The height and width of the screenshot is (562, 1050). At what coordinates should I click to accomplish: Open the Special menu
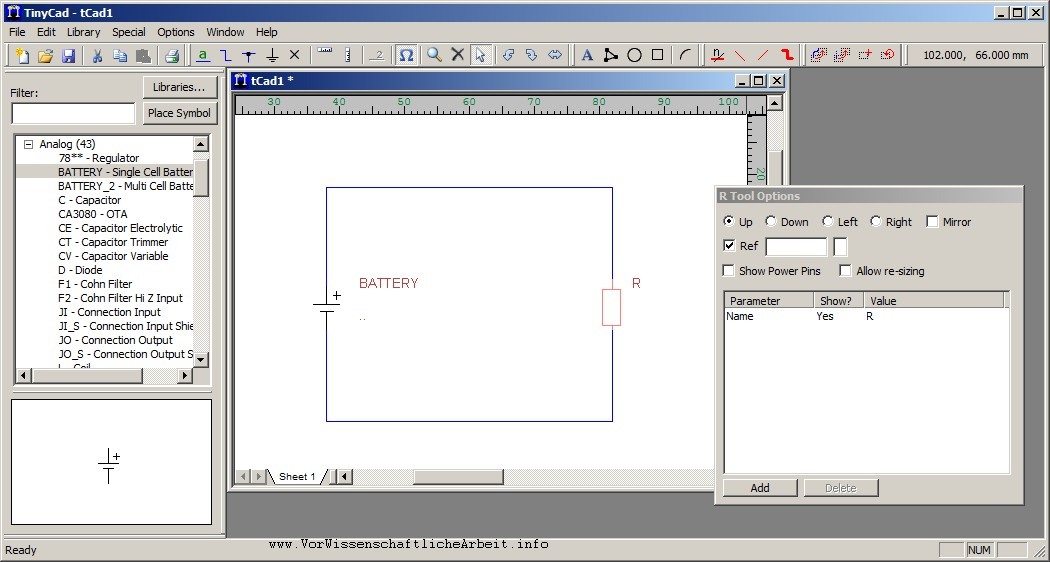pyautogui.click(x=129, y=32)
